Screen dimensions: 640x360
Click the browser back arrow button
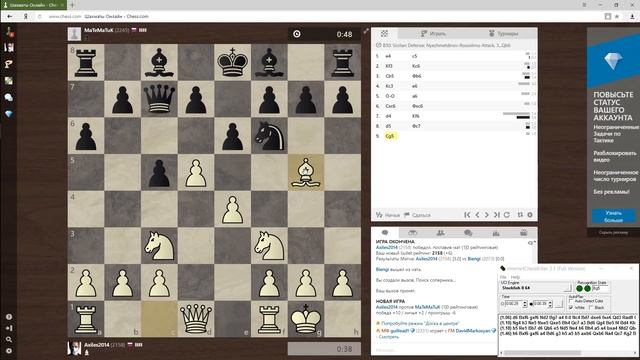coord(9,16)
